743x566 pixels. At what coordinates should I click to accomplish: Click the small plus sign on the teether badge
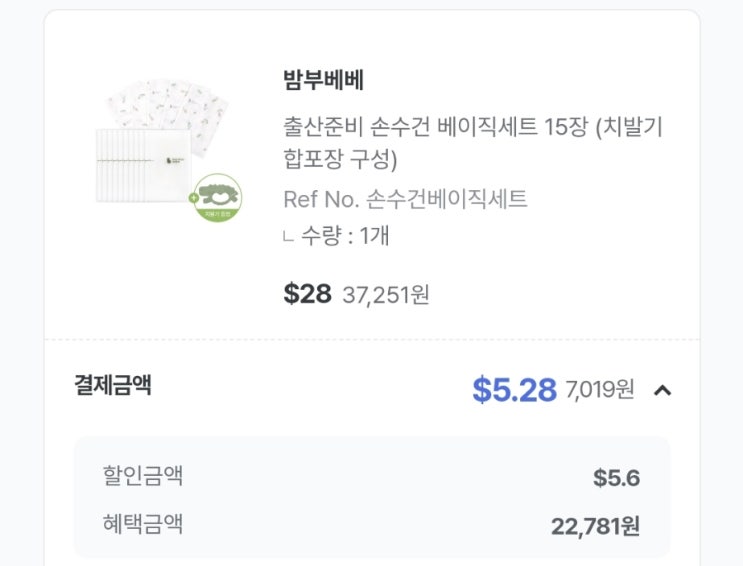click(194, 198)
